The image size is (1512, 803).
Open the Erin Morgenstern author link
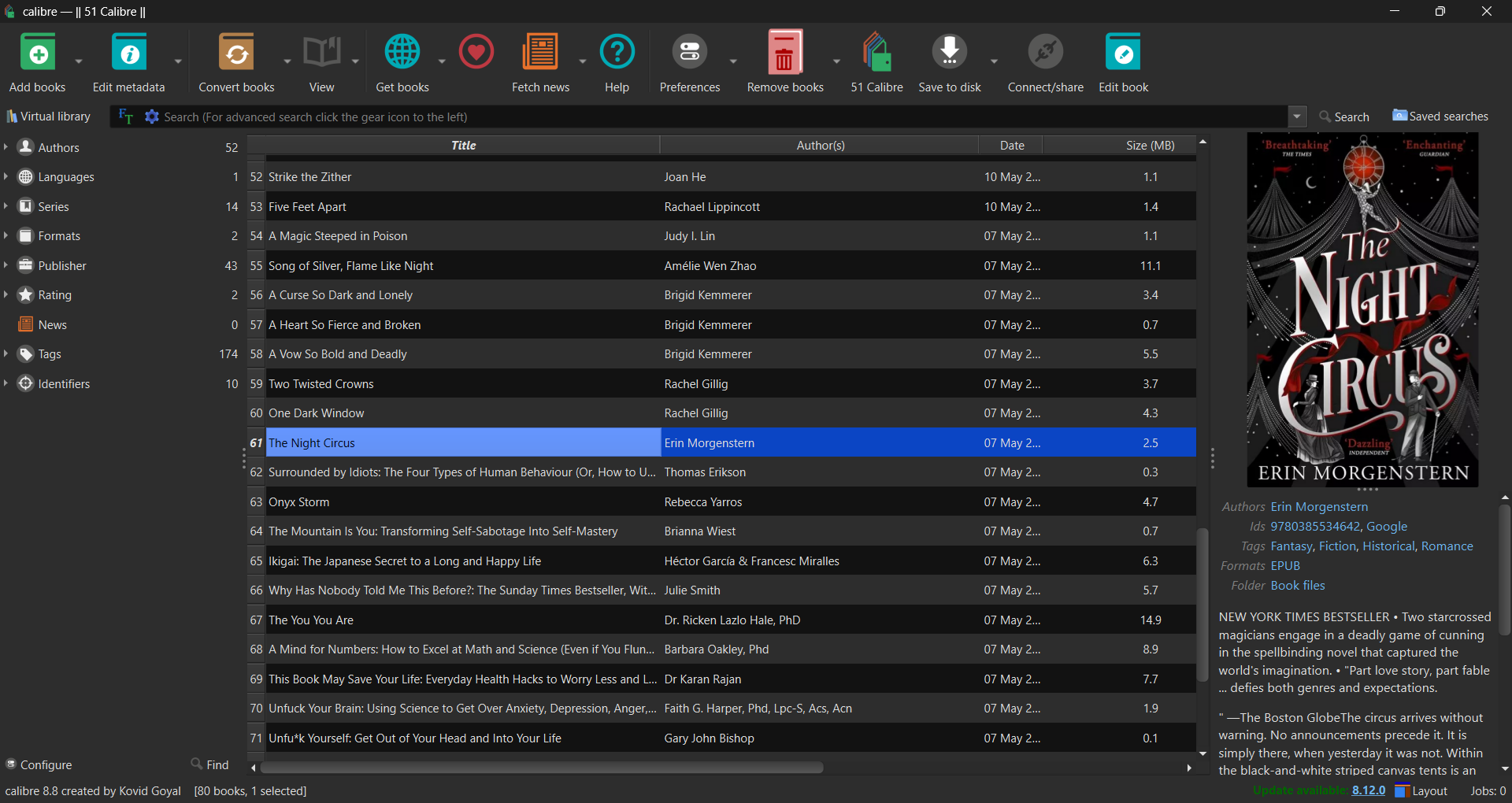1319,507
